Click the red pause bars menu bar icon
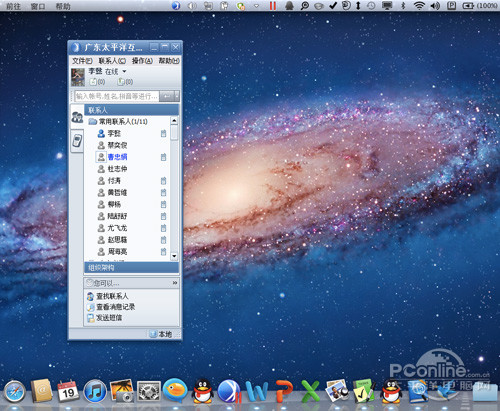The width and height of the screenshot is (500, 411). 273,6
